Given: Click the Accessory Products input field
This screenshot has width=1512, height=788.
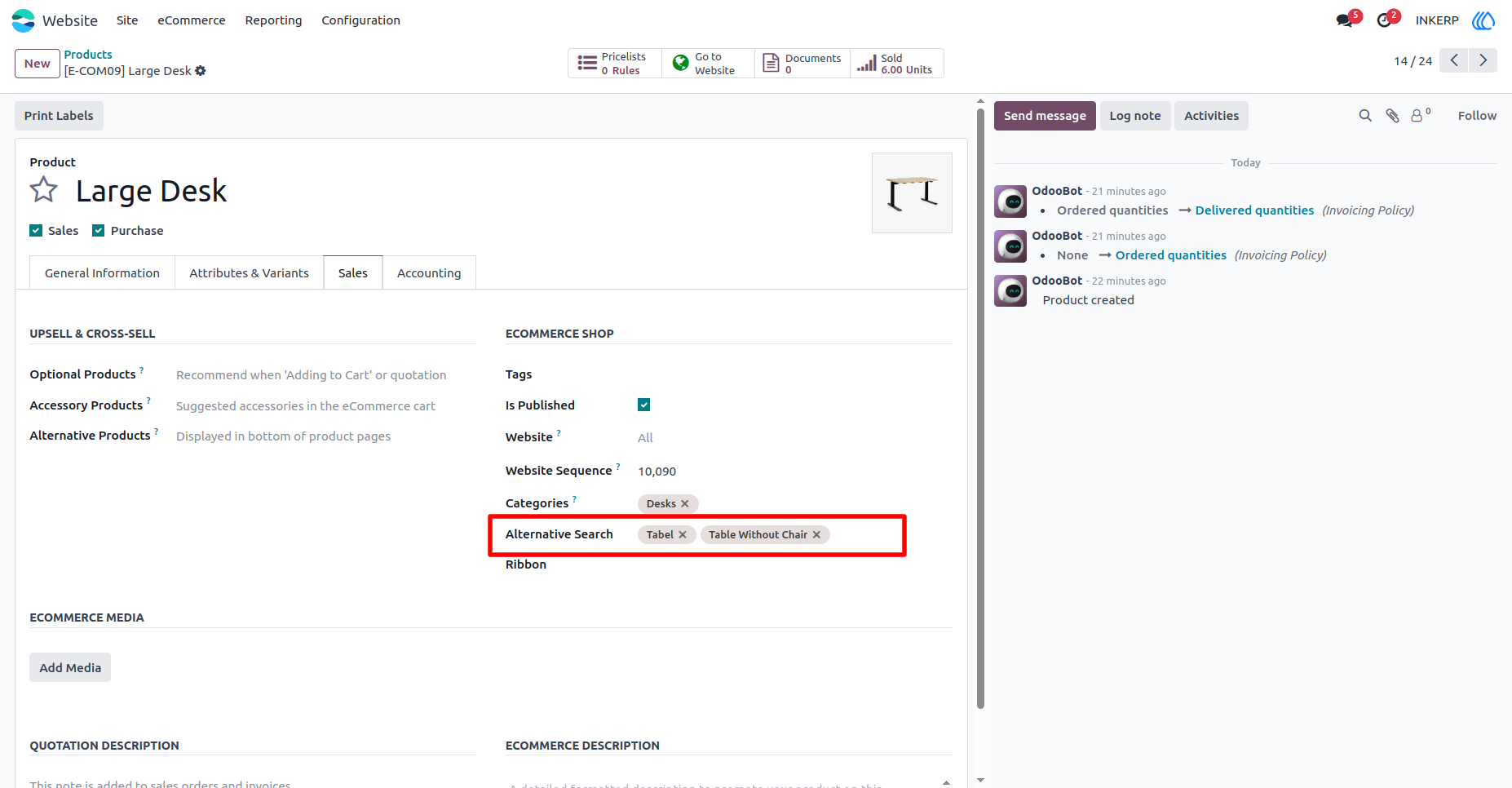Looking at the screenshot, I should (325, 406).
